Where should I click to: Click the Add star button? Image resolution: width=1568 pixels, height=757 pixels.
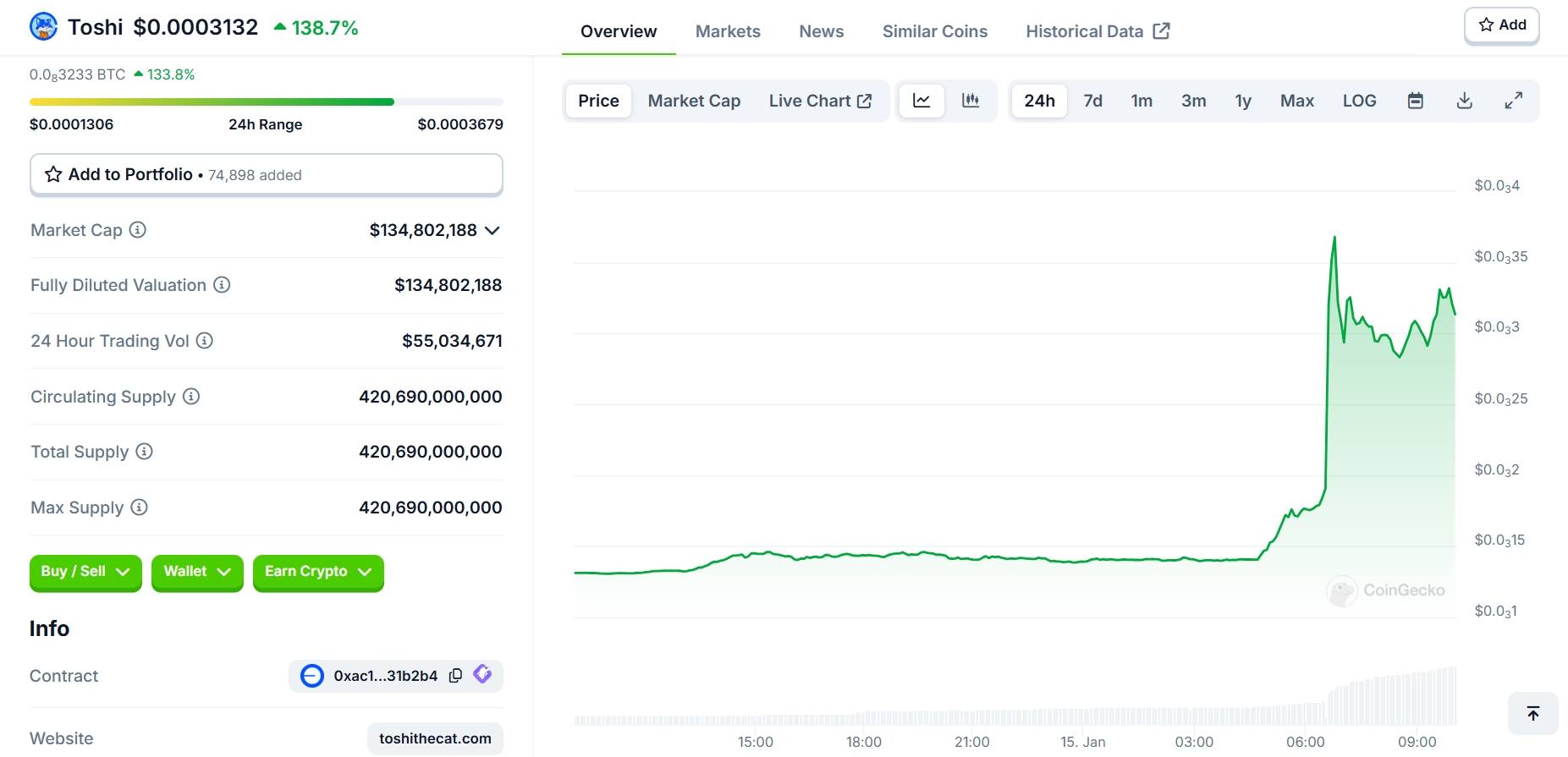click(1502, 25)
